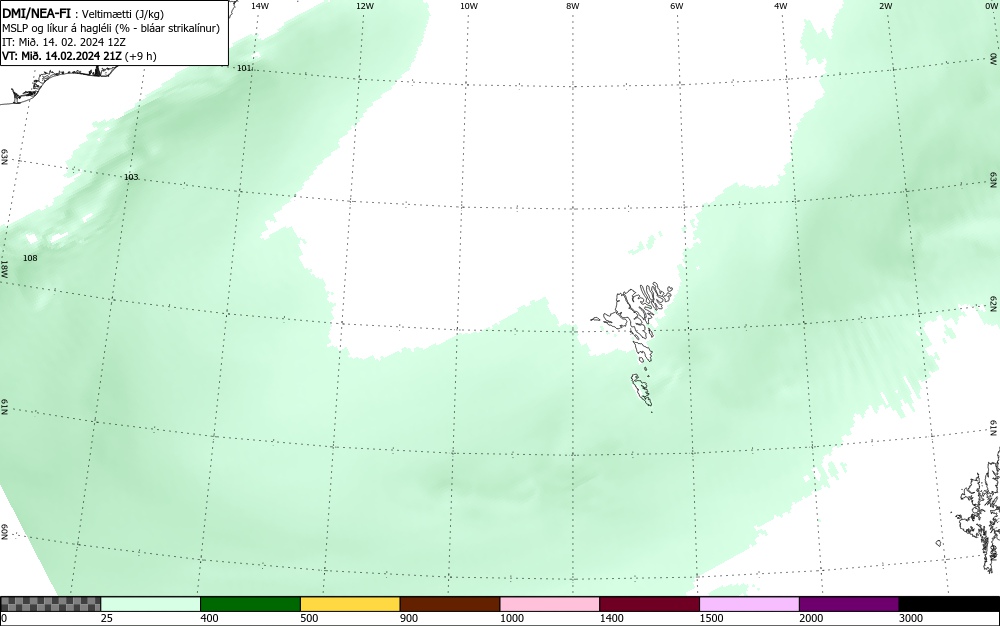Viewport: 1000px width, 626px height.
Task: Click the "101" pressure value on map
Action: coord(244,68)
